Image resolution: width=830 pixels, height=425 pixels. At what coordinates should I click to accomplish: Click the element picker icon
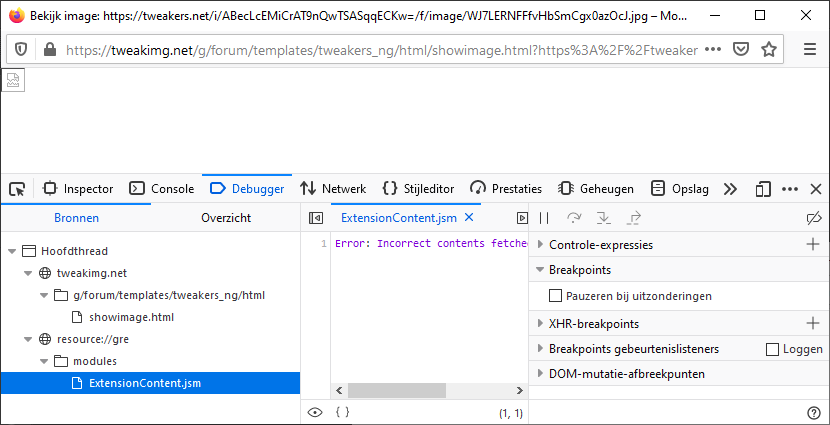click(17, 189)
